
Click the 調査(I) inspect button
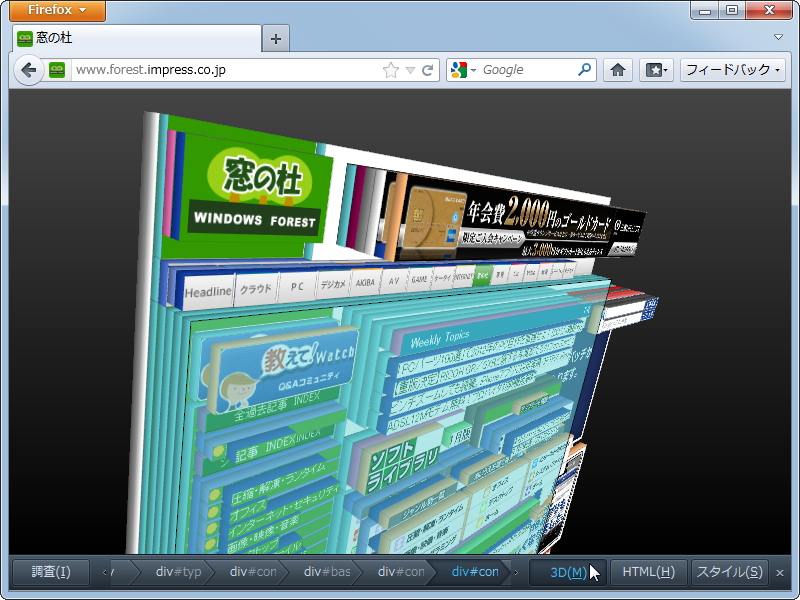(x=50, y=571)
